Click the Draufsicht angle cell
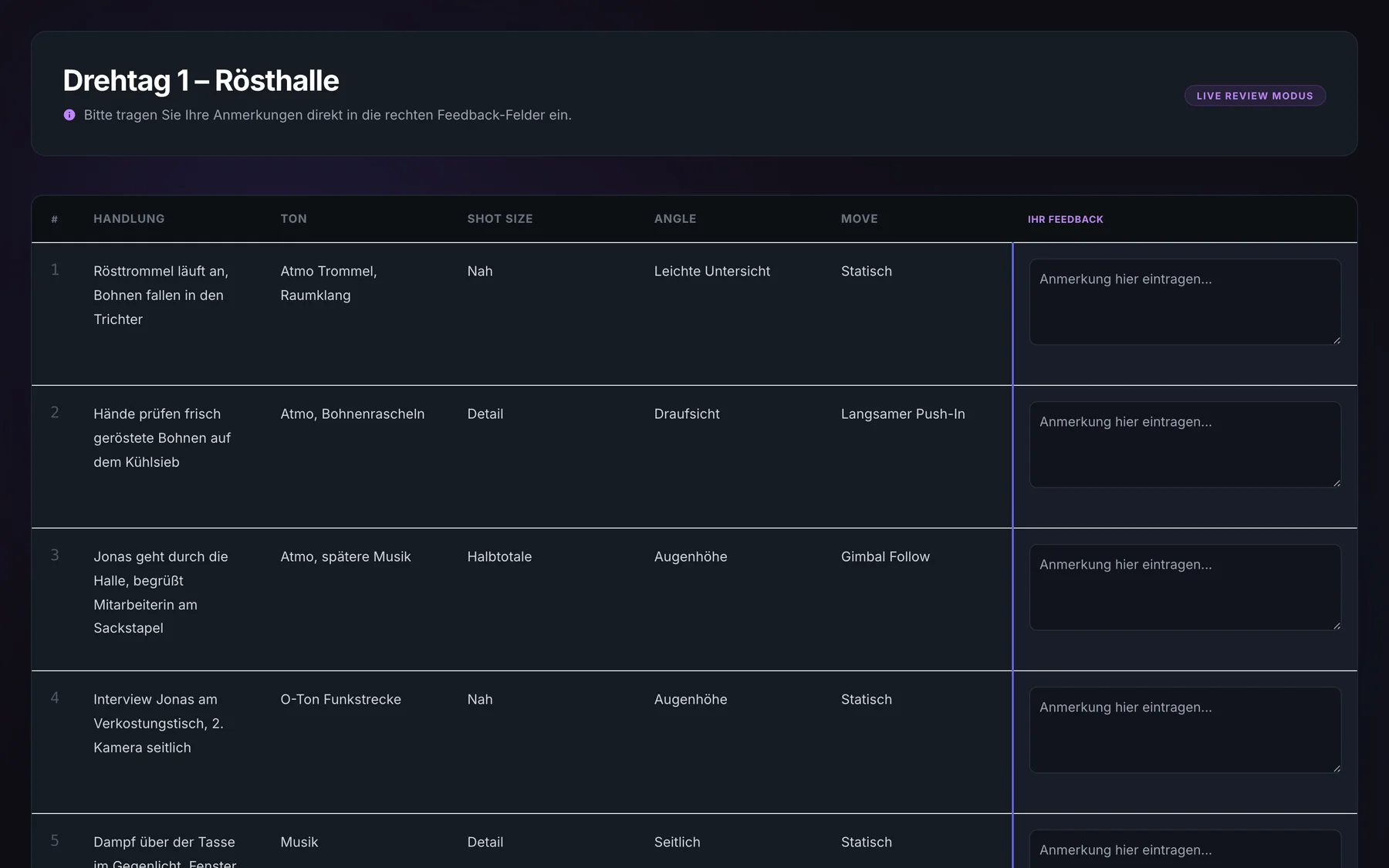Viewport: 1389px width, 868px height. 687,414
